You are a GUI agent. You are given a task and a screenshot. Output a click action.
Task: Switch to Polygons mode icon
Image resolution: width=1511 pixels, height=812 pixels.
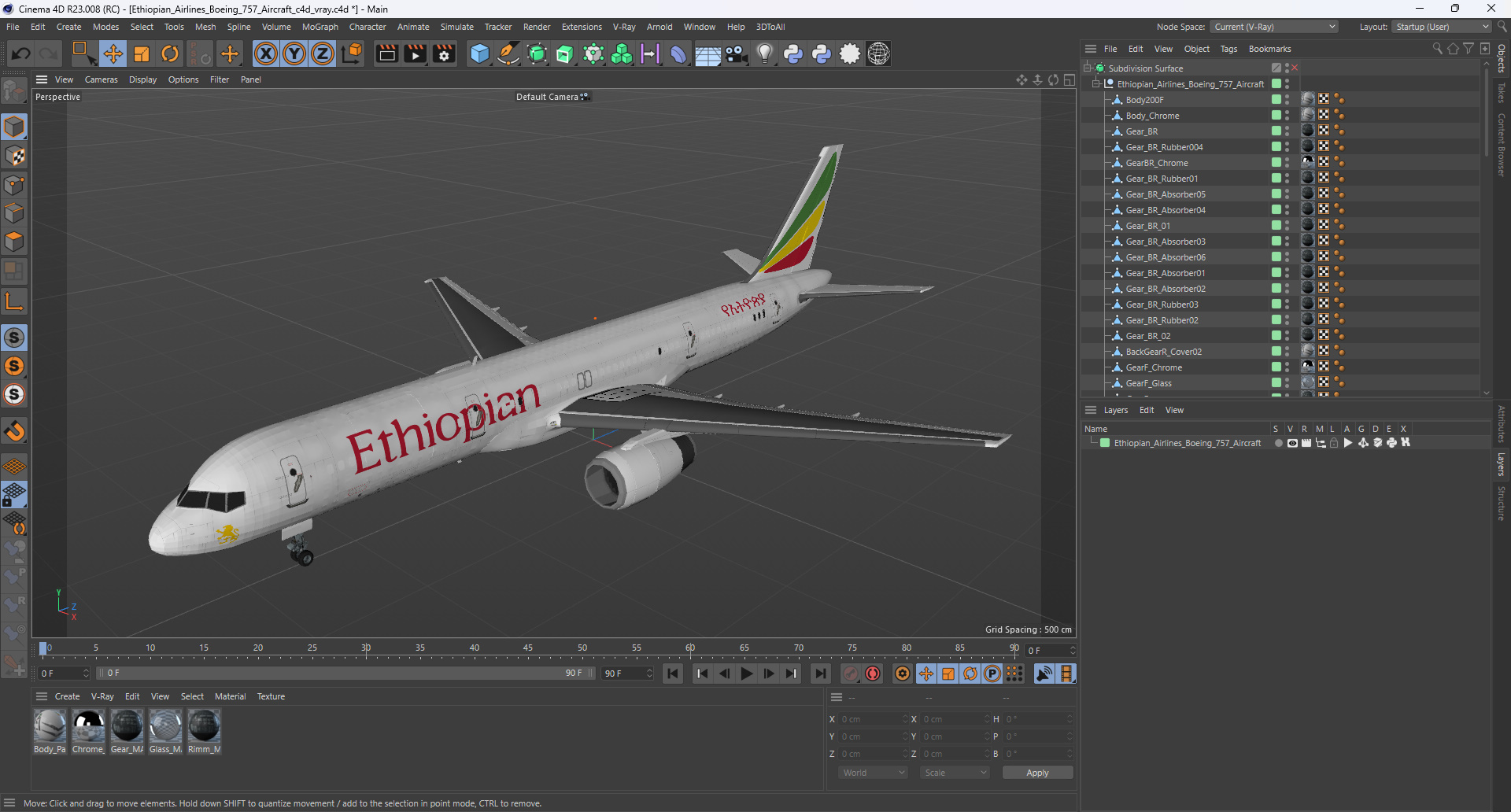click(14, 242)
